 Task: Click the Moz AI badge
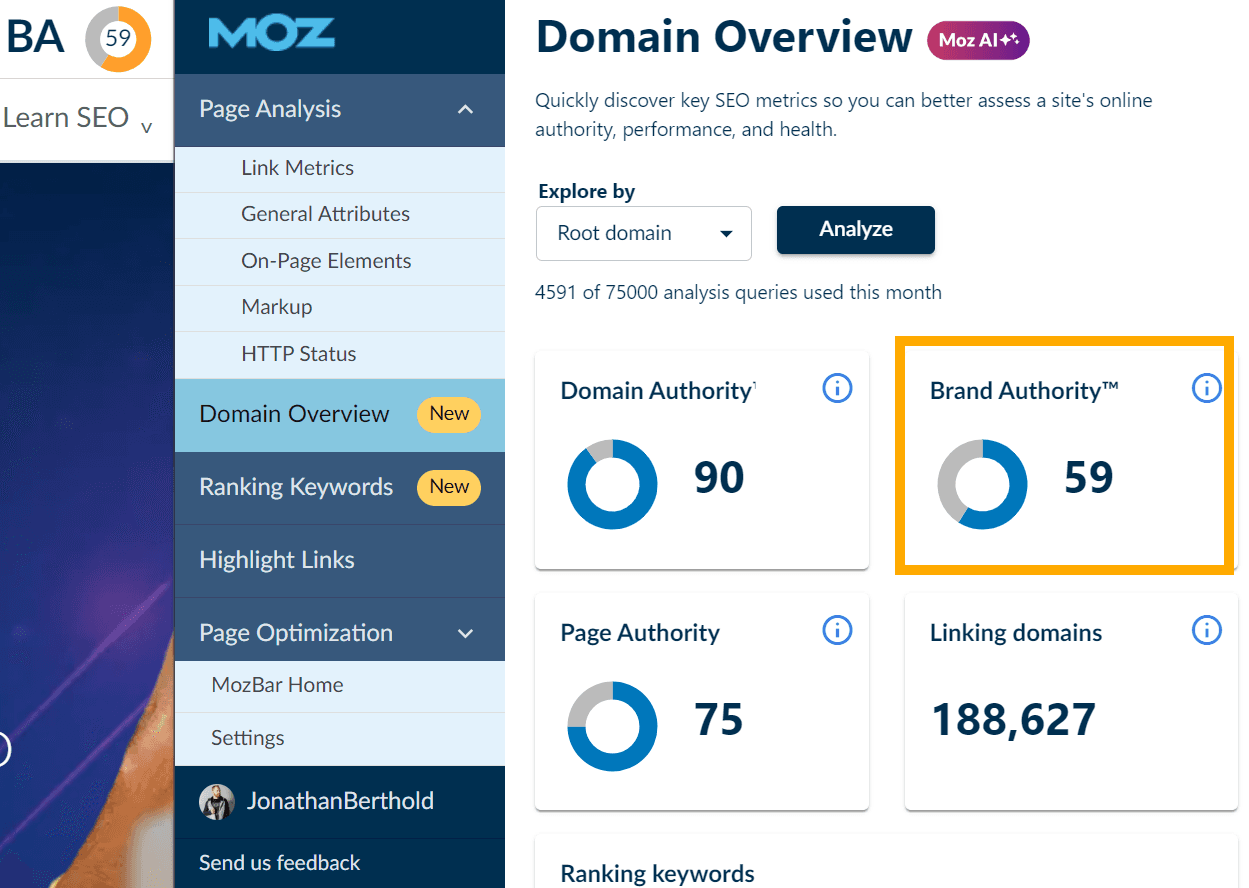tap(978, 40)
